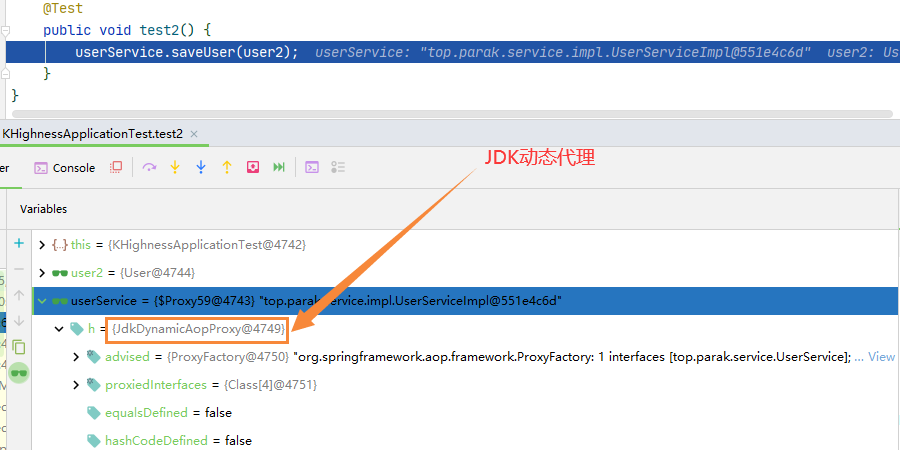This screenshot has width=900, height=450.
Task: Click the tag icon beside equalsDefined
Action: 94,413
